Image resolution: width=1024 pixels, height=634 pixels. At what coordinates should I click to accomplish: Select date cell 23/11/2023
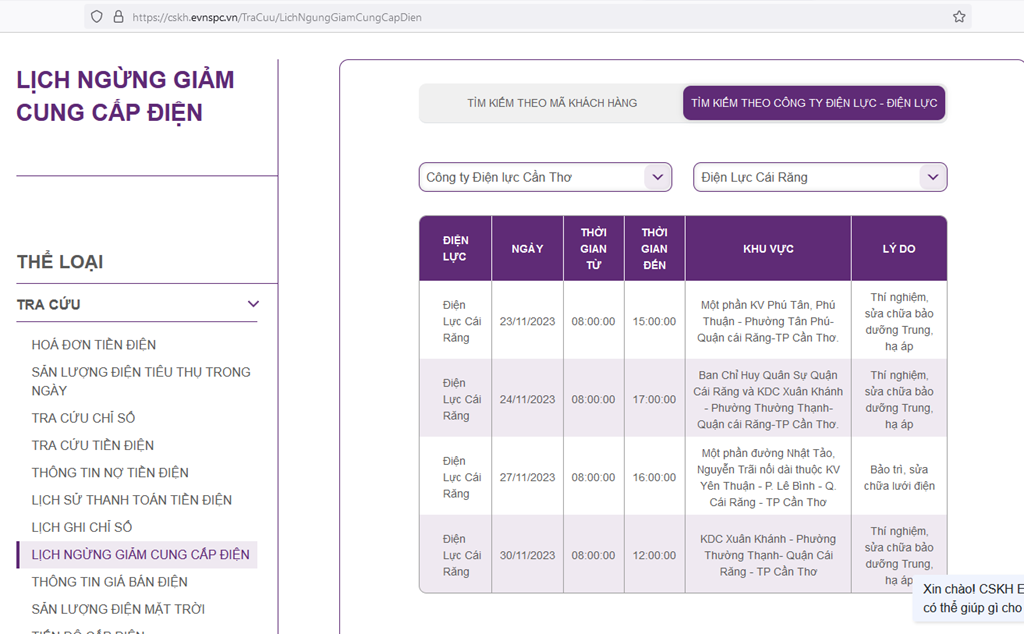(528, 321)
